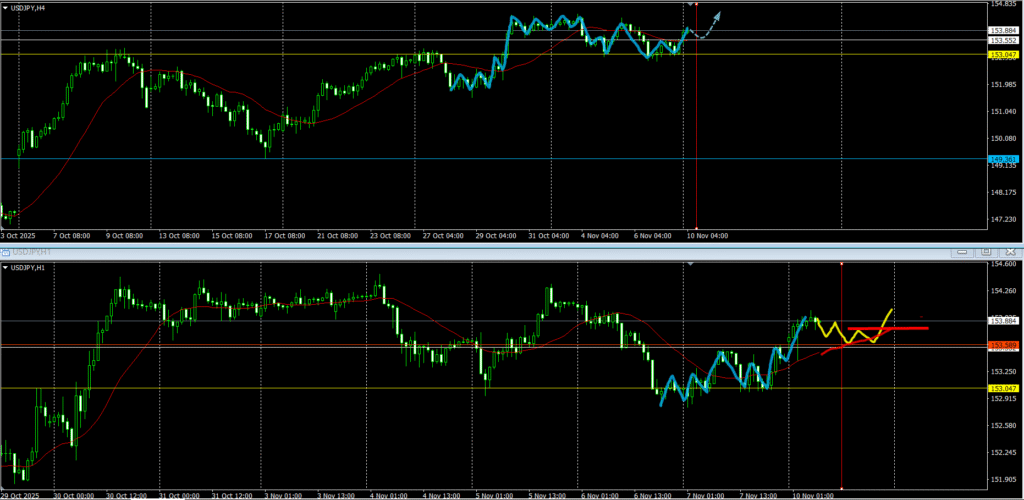Click the yellow 153.047 price label on H4
The height and width of the screenshot is (500, 1024).
(1003, 55)
